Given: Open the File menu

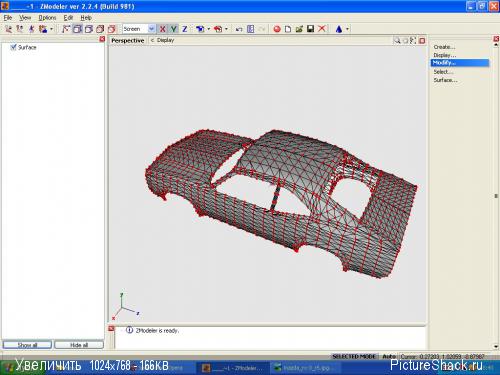Looking at the screenshot, I should pos(8,18).
